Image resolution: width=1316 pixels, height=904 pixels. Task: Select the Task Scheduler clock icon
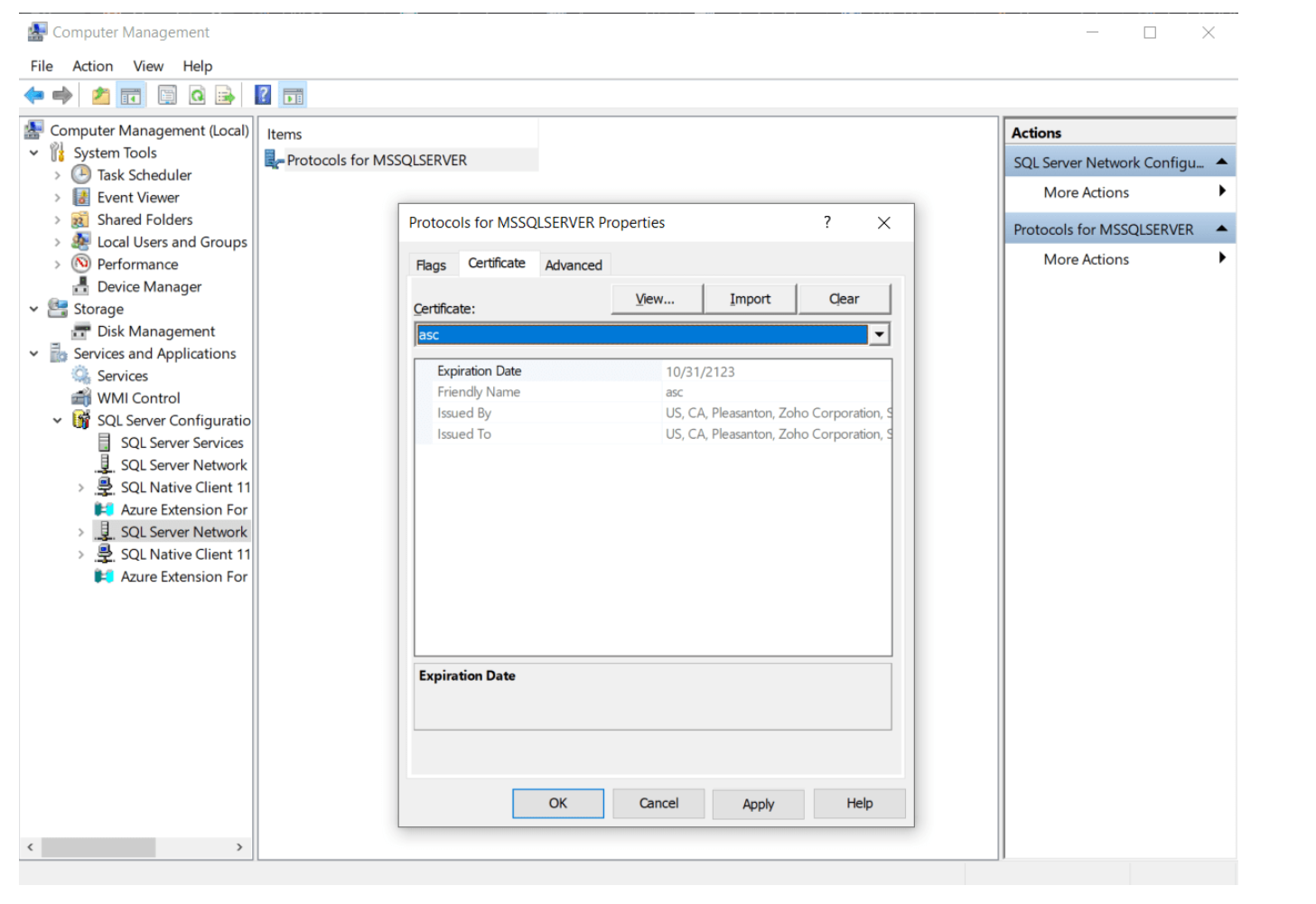pos(81,174)
